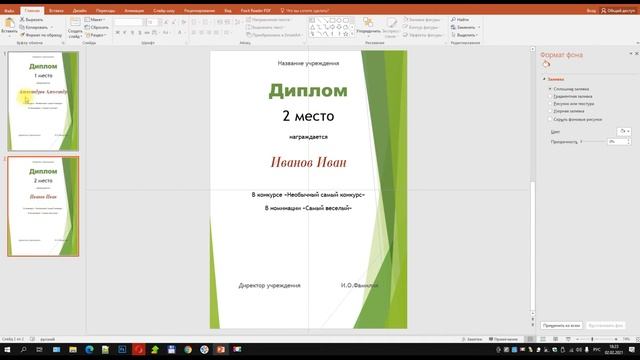Collapse the Fill (Заливка) section
Viewport: 640px width, 360px height.
click(x=544, y=79)
